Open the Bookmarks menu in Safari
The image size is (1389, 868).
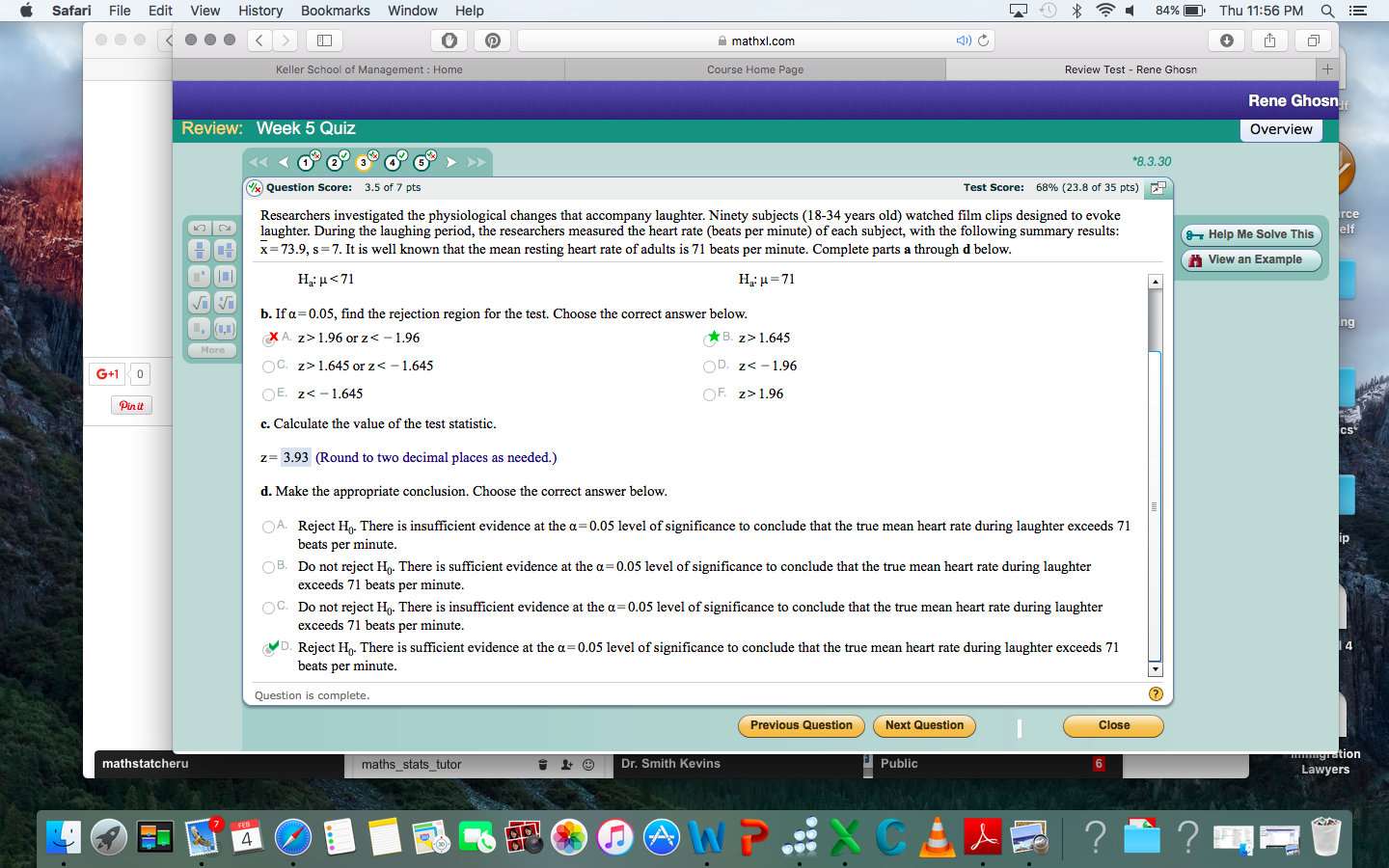click(335, 11)
